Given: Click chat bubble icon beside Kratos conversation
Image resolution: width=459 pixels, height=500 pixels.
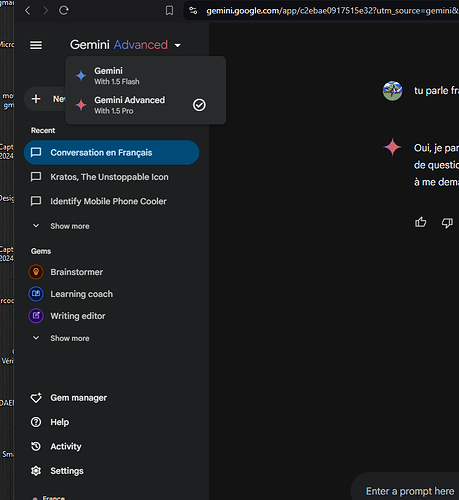Looking at the screenshot, I should [x=36, y=177].
